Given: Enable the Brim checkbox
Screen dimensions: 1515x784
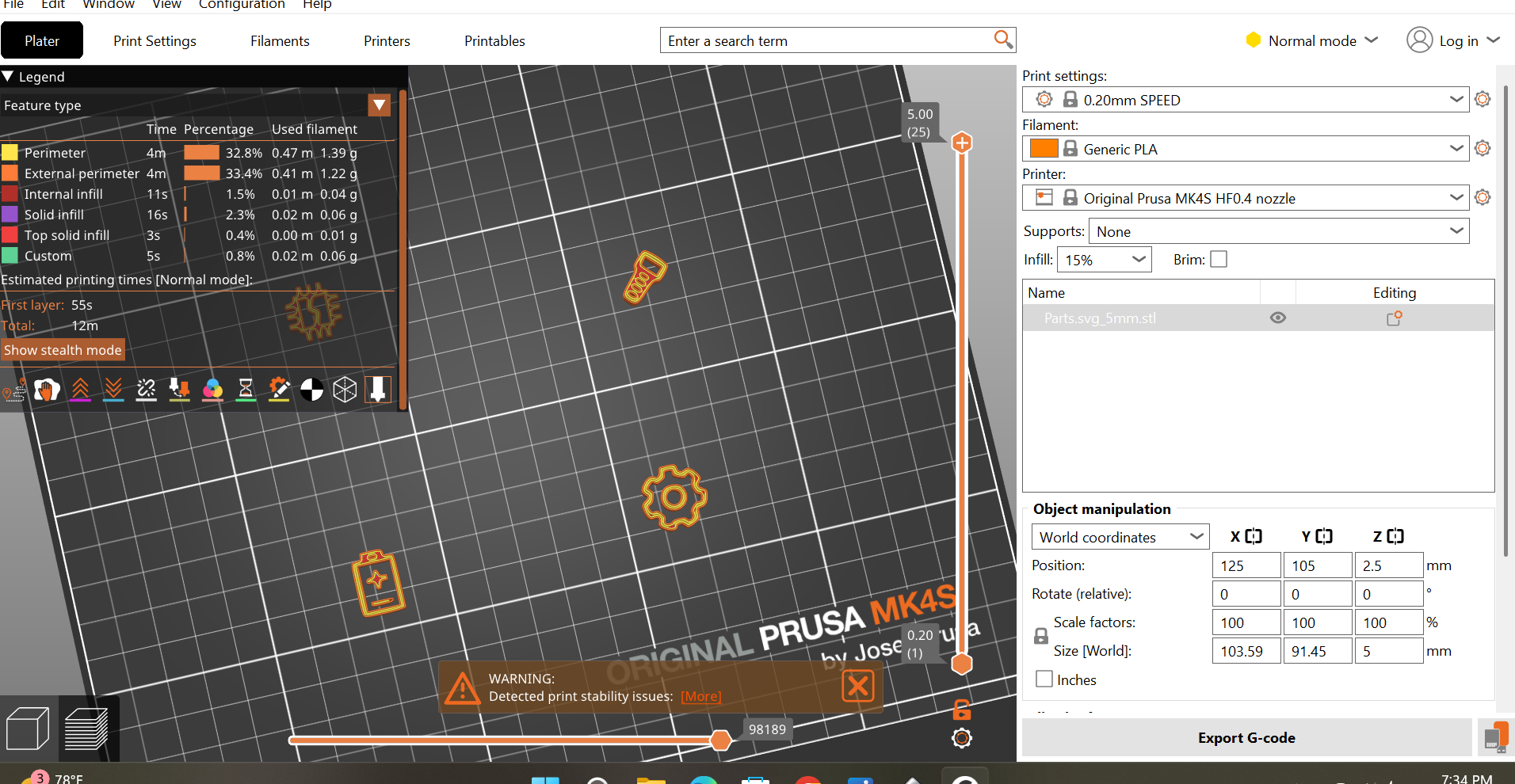Looking at the screenshot, I should click(x=1219, y=259).
